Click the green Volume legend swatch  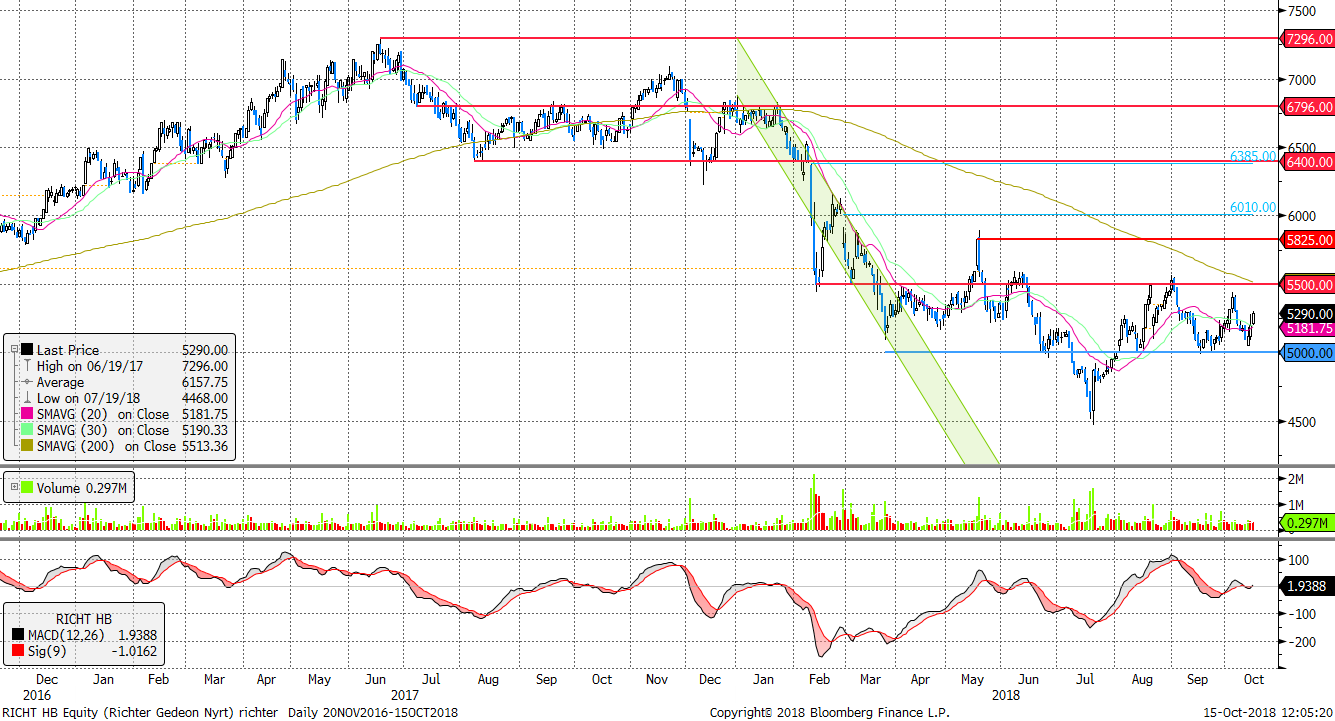27,488
